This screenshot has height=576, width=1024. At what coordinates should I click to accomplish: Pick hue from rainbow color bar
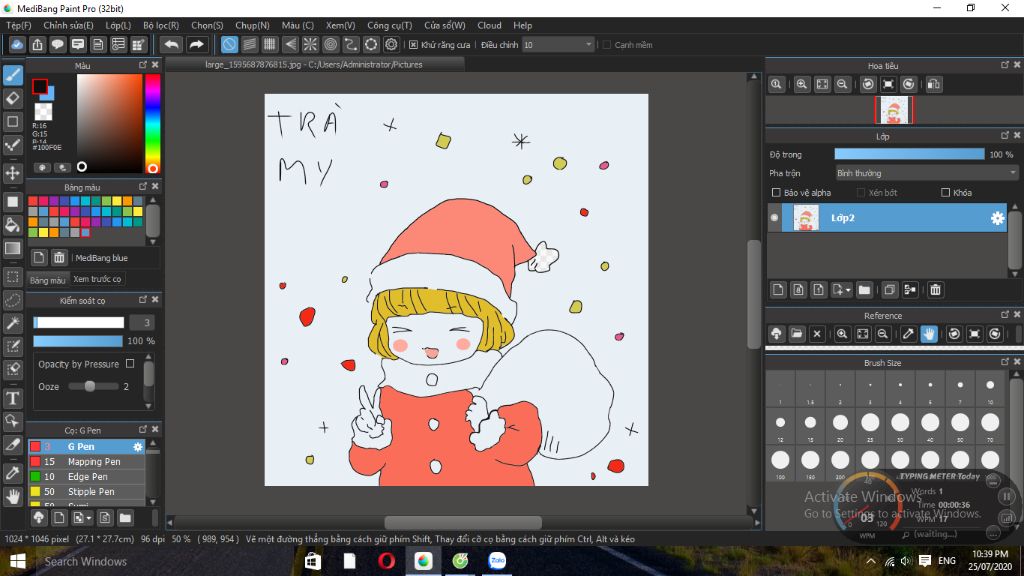[x=152, y=121]
